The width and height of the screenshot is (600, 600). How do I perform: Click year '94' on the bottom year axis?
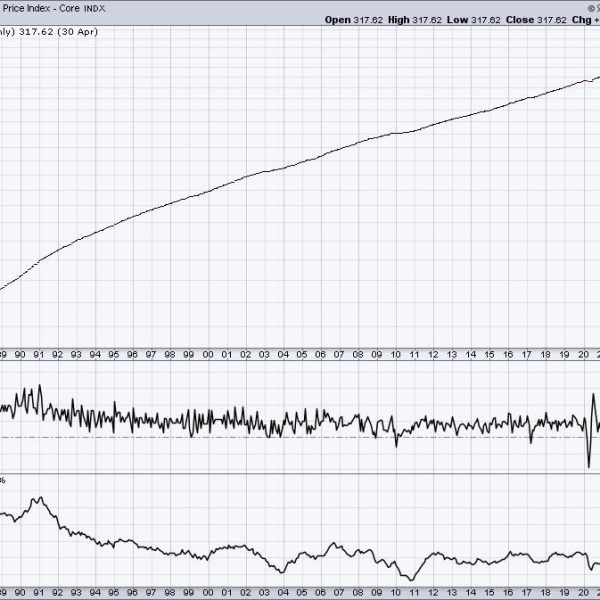95,593
